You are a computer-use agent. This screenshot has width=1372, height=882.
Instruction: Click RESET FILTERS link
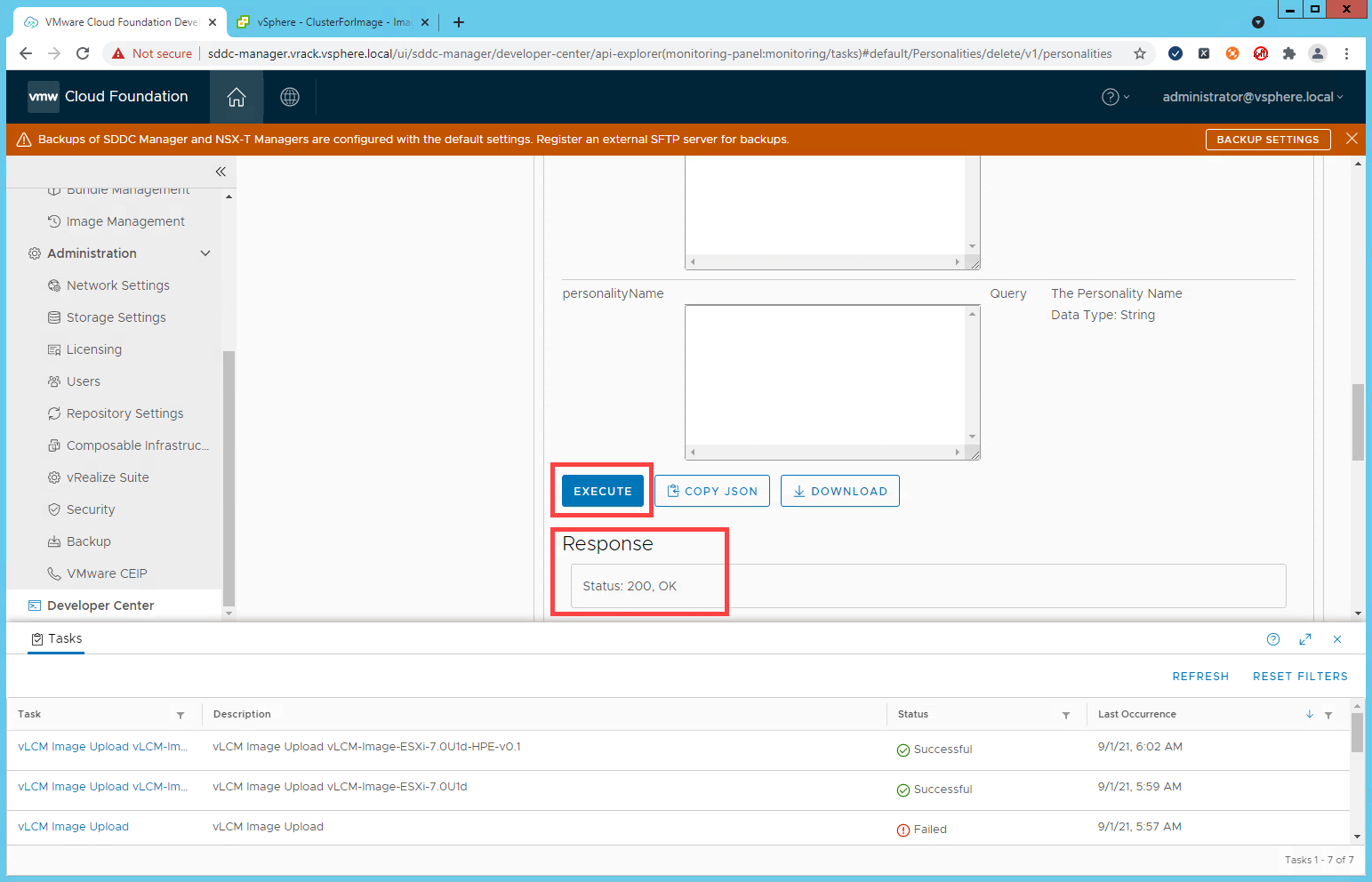tap(1300, 677)
